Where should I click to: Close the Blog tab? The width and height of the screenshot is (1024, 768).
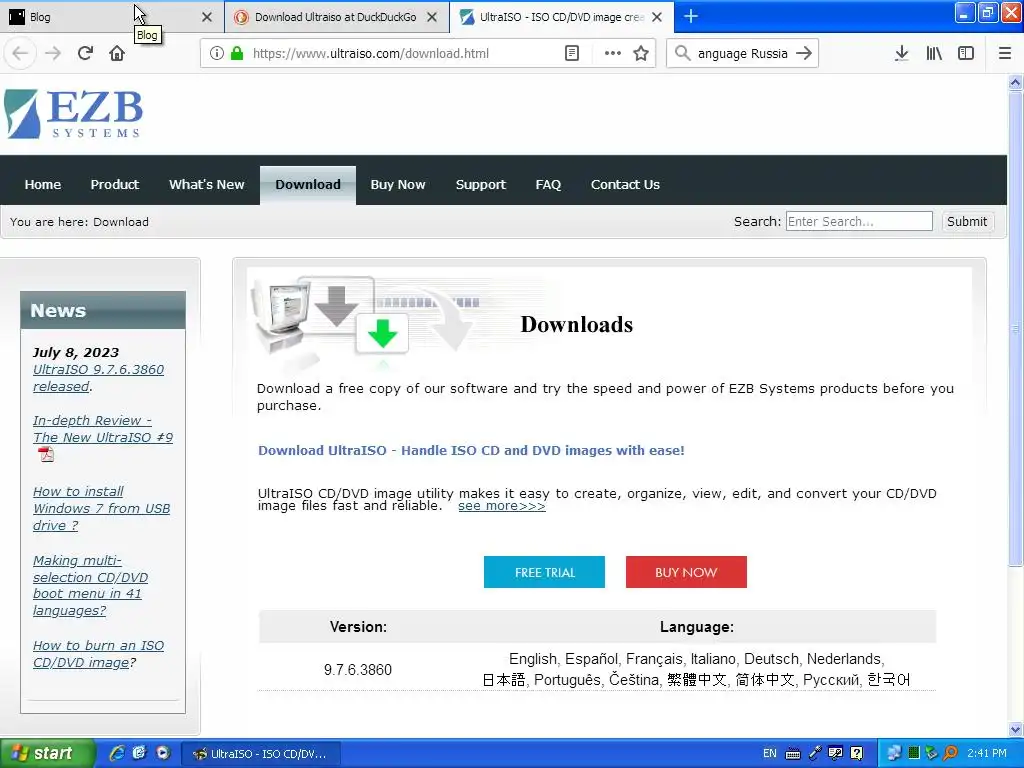pos(206,17)
